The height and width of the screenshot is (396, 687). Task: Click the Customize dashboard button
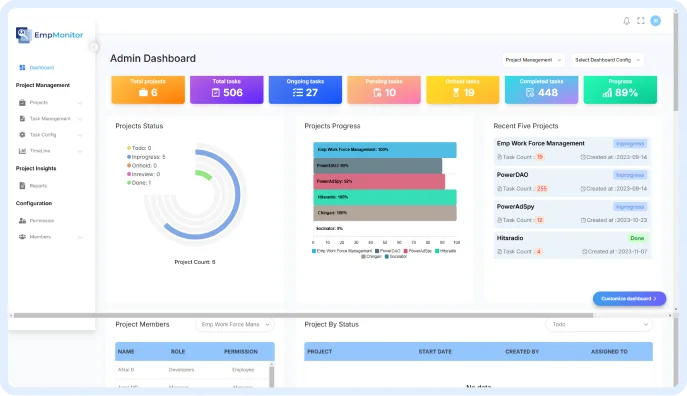pos(629,299)
